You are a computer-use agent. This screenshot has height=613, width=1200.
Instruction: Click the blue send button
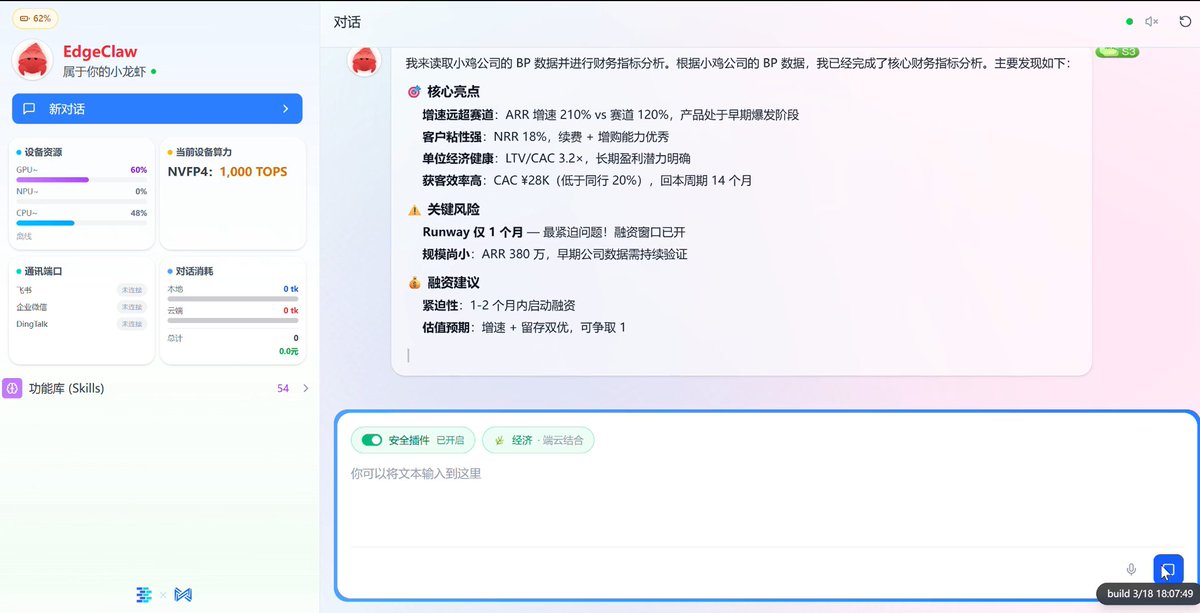[1168, 569]
